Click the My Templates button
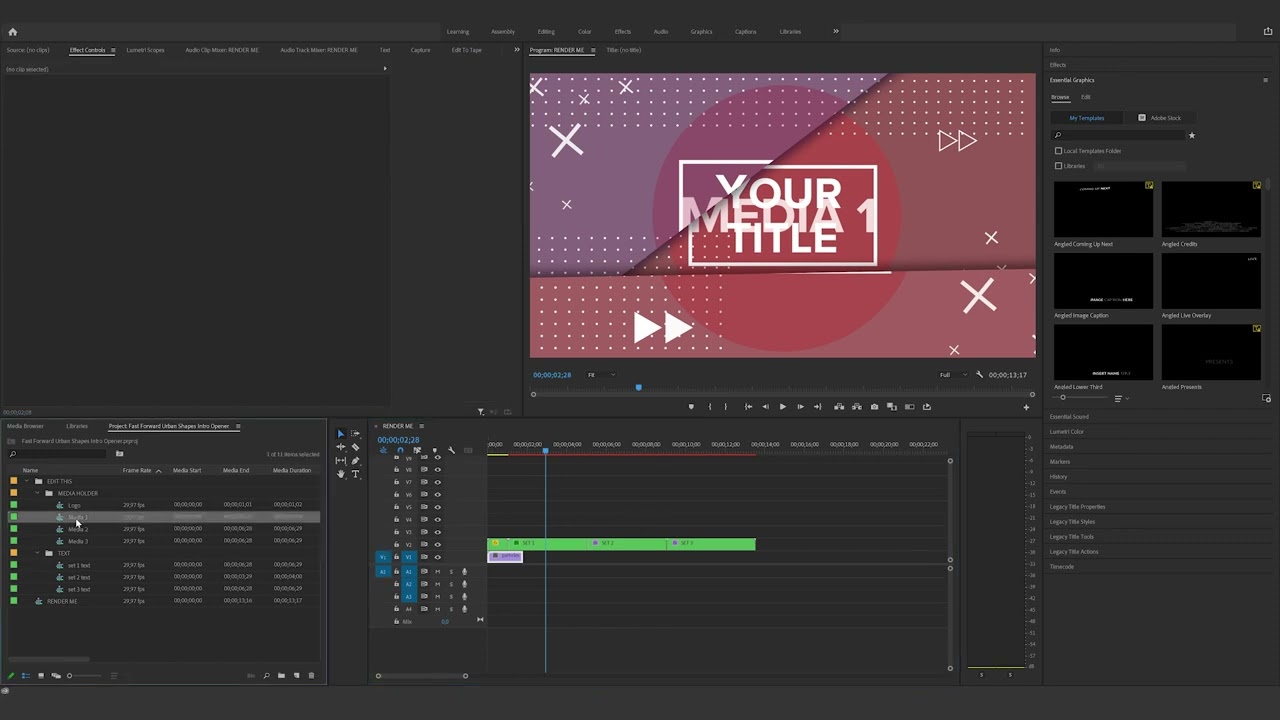This screenshot has width=1280, height=720. (x=1087, y=118)
